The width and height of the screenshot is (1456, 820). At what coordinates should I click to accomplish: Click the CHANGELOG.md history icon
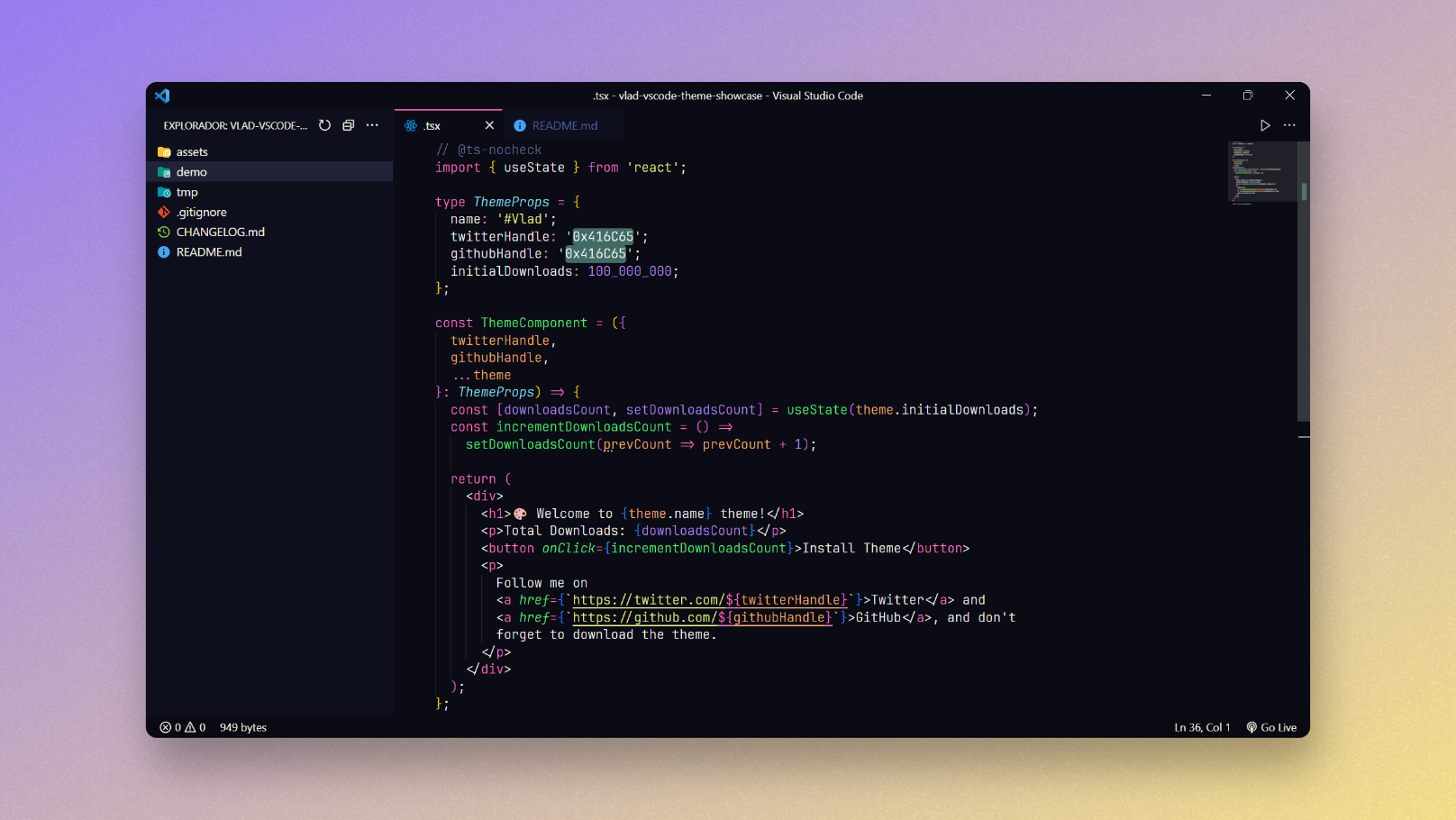tap(164, 232)
